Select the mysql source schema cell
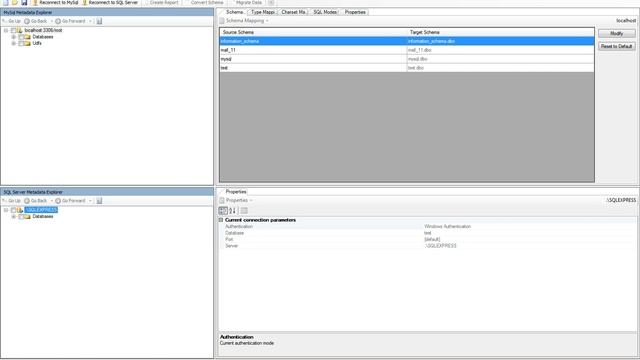Image resolution: width=640 pixels, height=360 pixels. tap(313, 59)
